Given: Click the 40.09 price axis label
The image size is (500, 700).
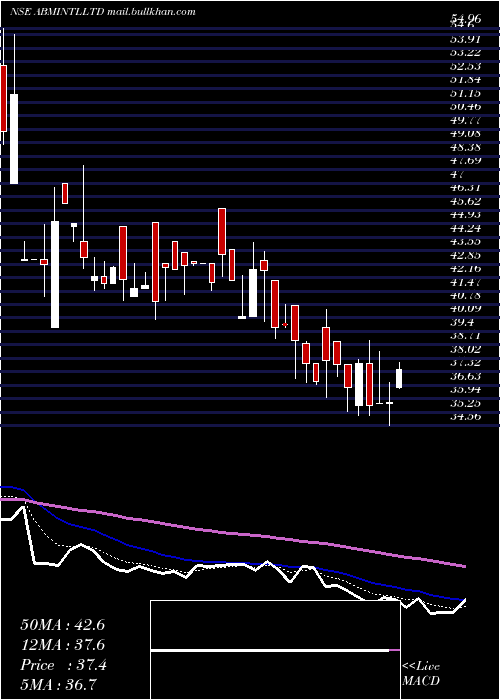Looking at the screenshot, I should (465, 308).
